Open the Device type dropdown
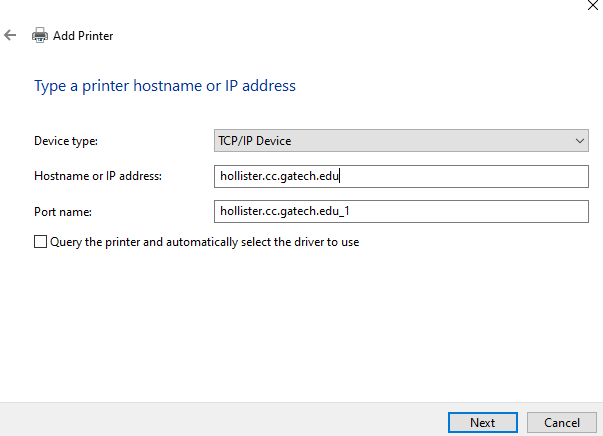 400,141
